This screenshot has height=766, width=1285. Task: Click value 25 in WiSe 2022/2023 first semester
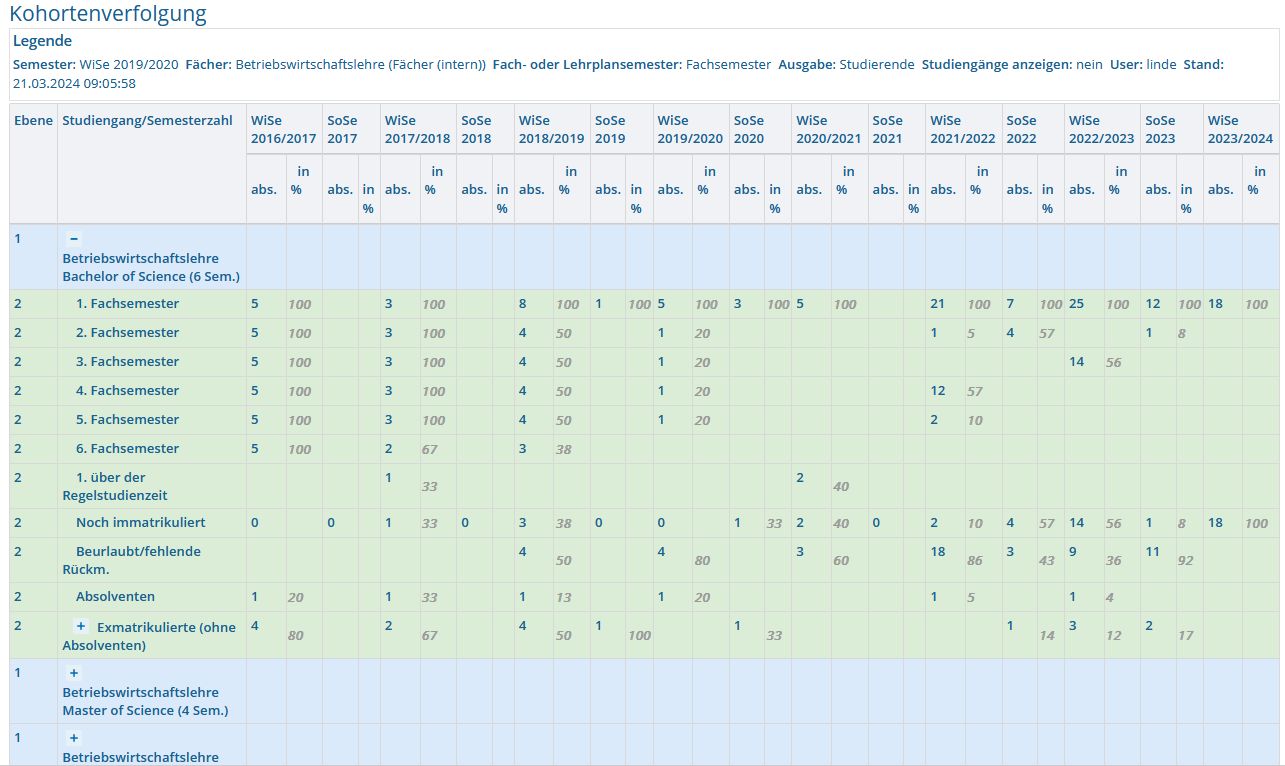click(1076, 304)
